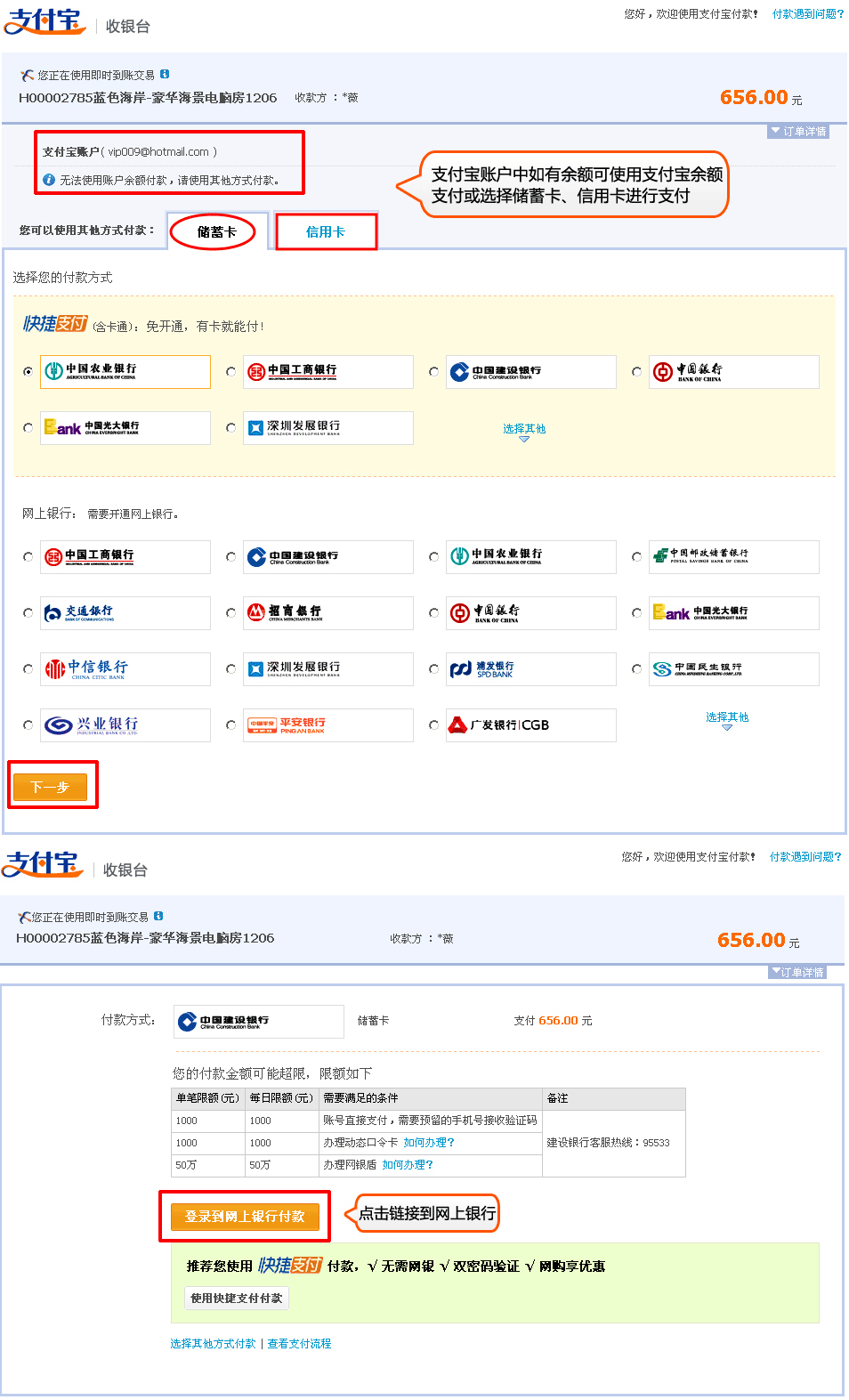
Task: Click the blue info icon before 无法使用账户余额付款
Action: tap(49, 180)
